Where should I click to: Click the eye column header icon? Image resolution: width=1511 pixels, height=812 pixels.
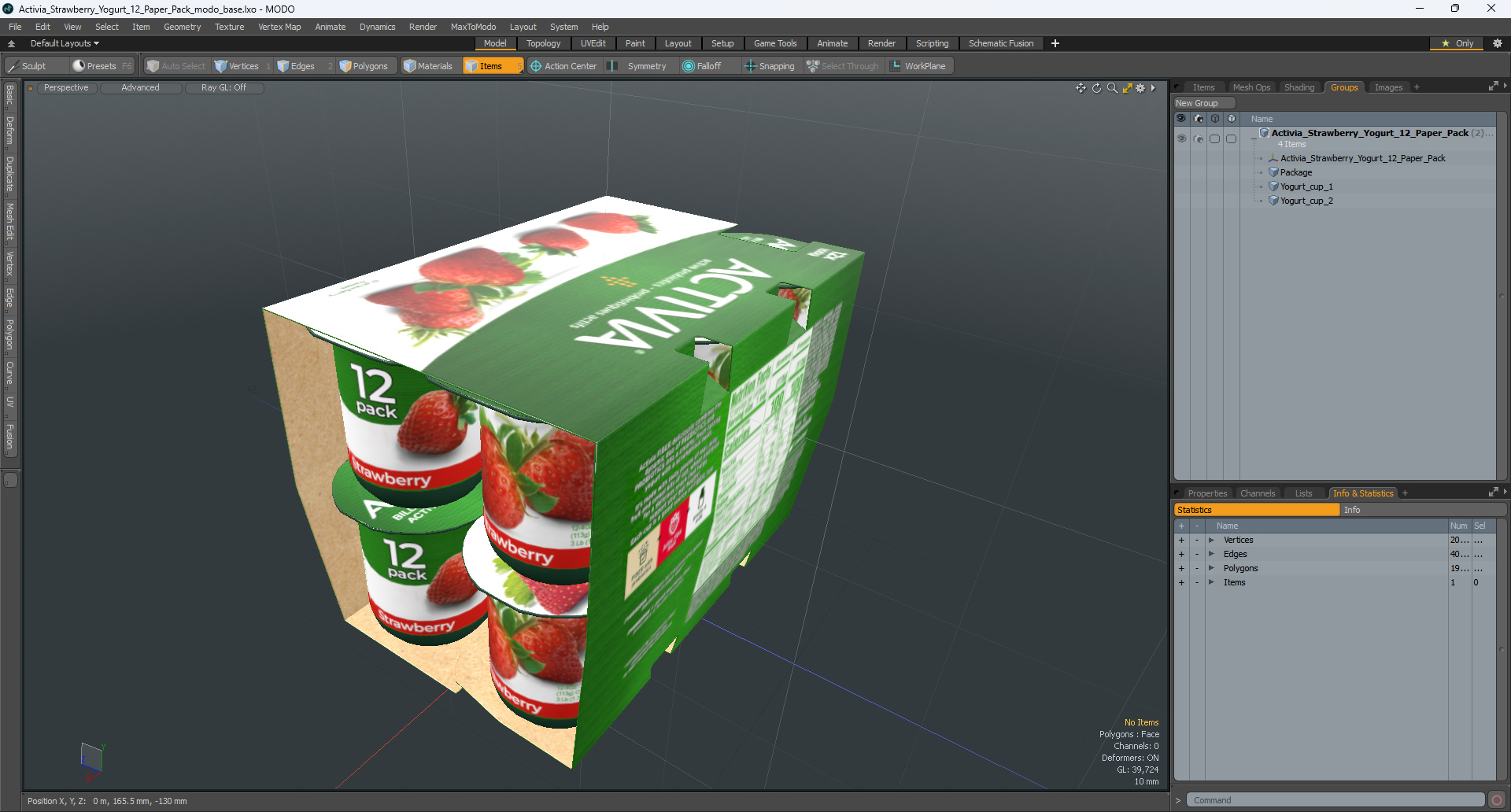click(x=1181, y=119)
